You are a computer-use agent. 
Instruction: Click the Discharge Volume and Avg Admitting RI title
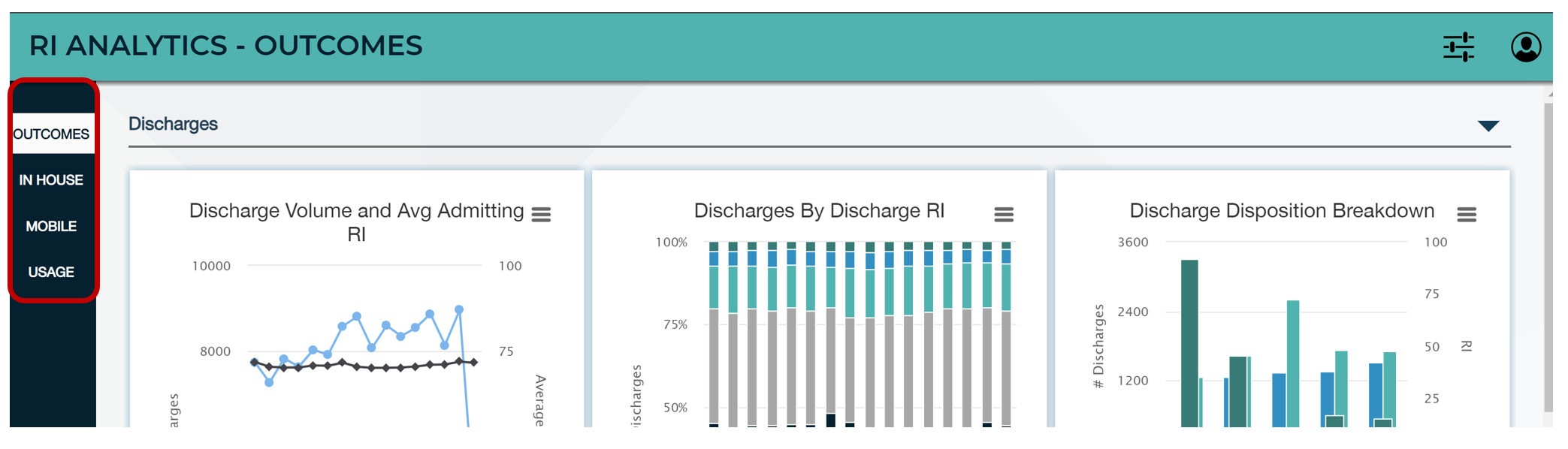coord(356,222)
